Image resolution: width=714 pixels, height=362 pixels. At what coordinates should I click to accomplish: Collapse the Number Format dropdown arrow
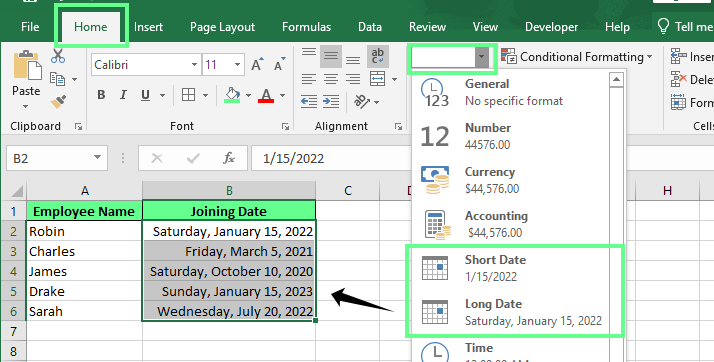482,58
